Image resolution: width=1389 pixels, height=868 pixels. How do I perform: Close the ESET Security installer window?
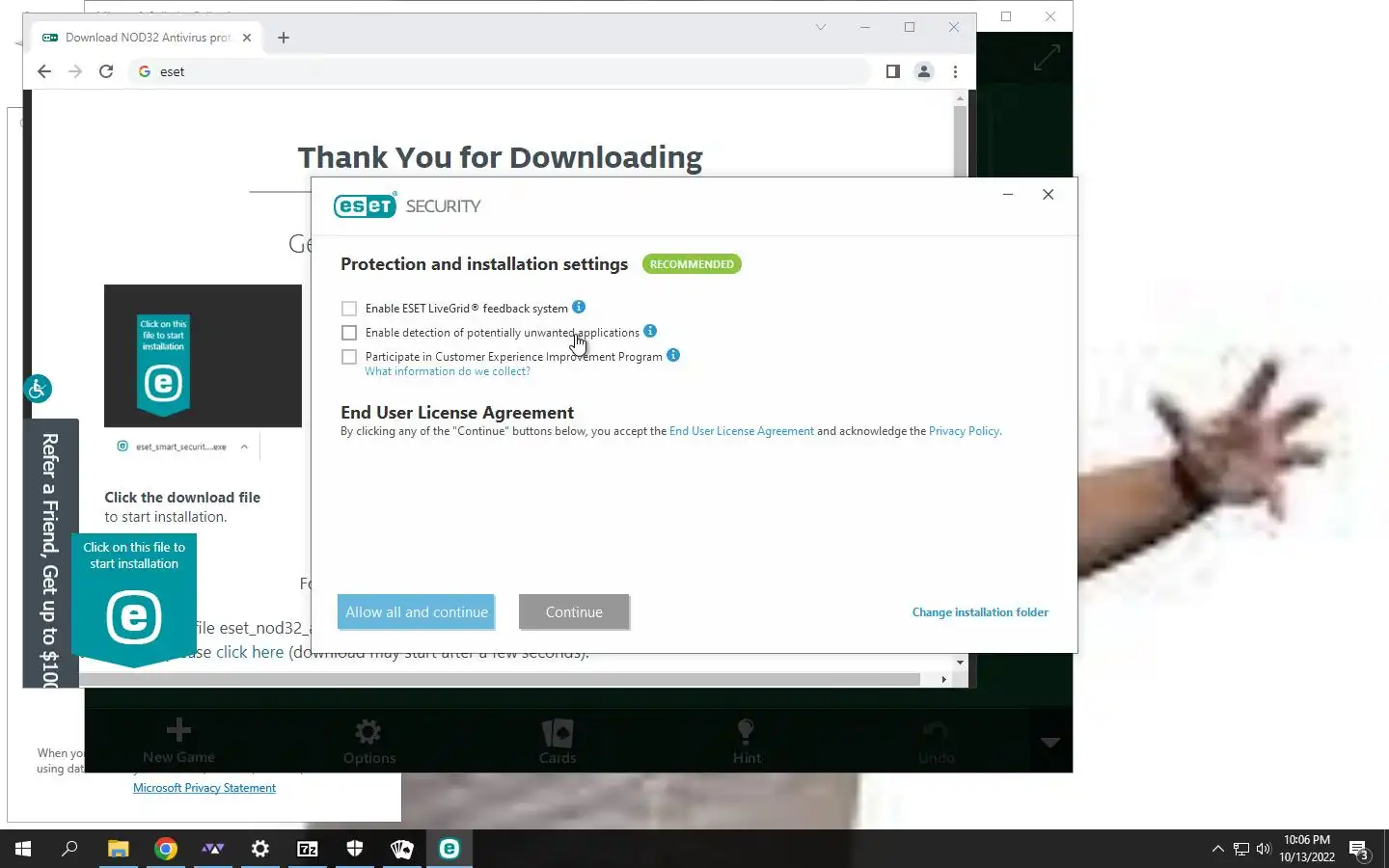tap(1049, 195)
